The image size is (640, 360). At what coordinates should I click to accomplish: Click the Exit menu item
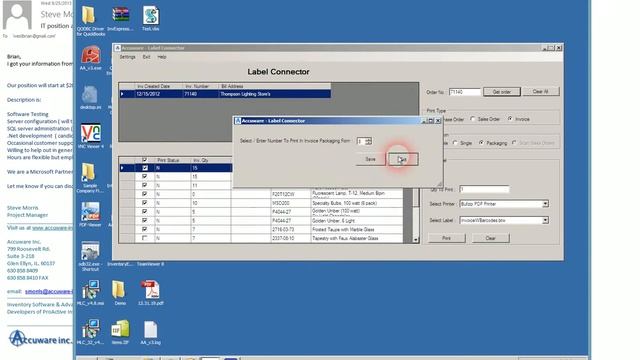[x=147, y=57]
